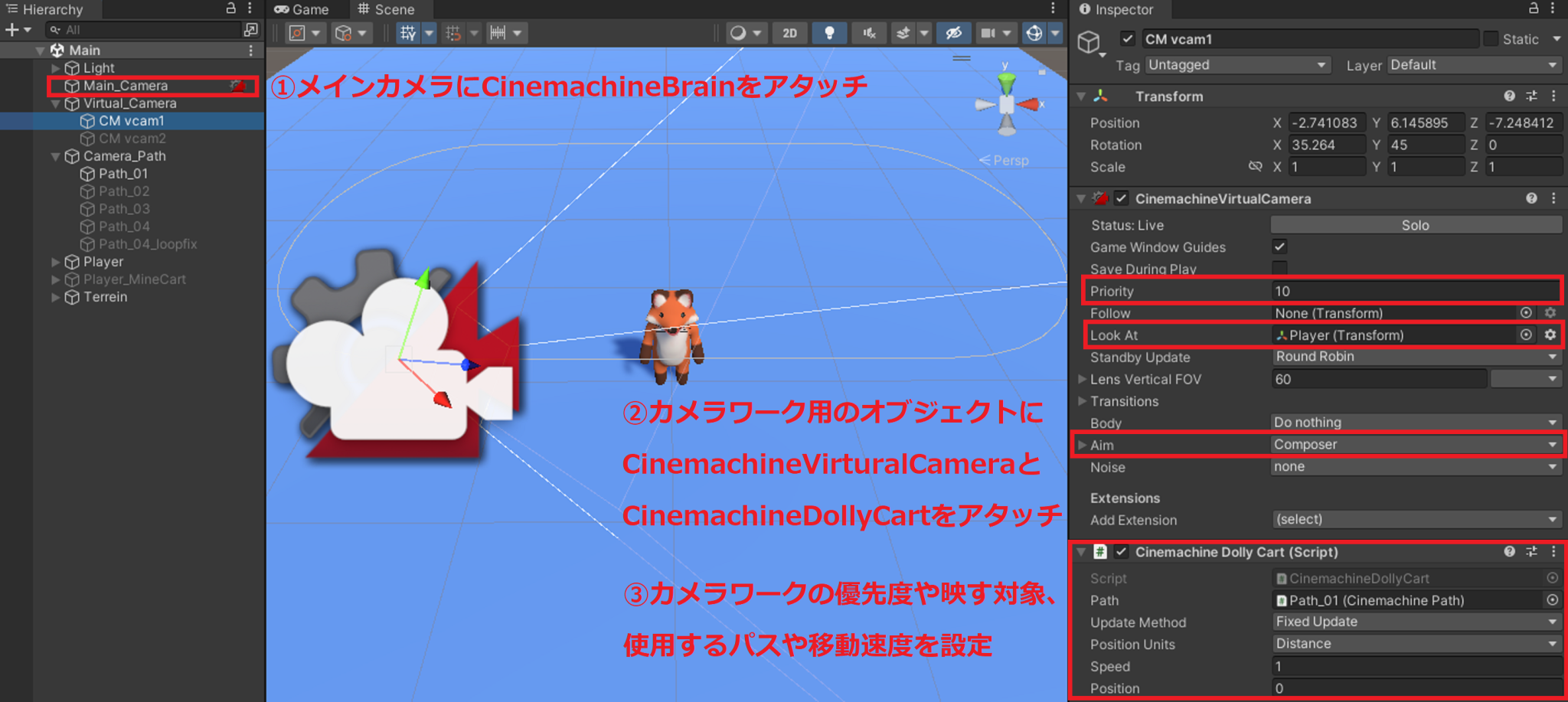Click the scene visibility eye icon
Image resolution: width=1568 pixels, height=702 pixels.
tap(954, 33)
